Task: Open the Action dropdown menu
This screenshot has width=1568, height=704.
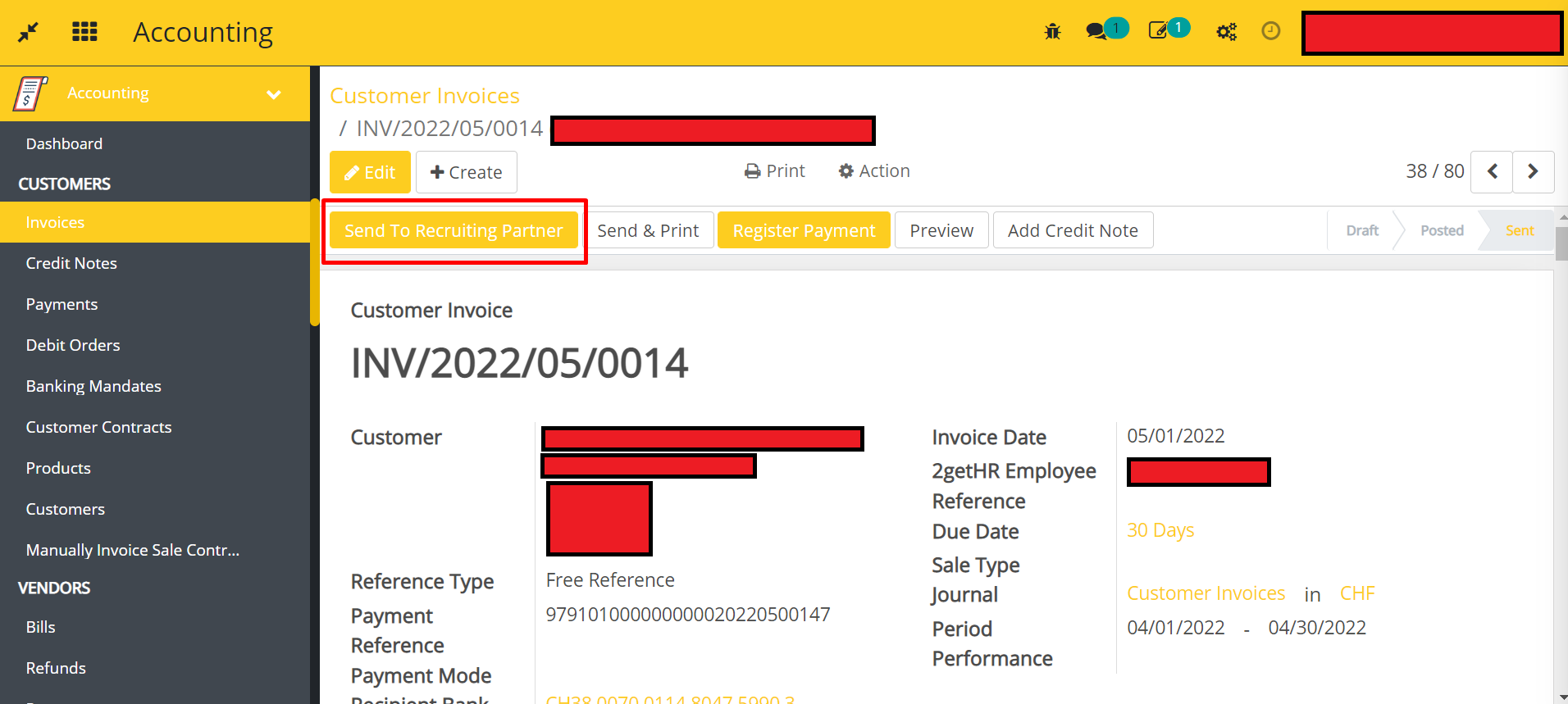Action: point(874,170)
